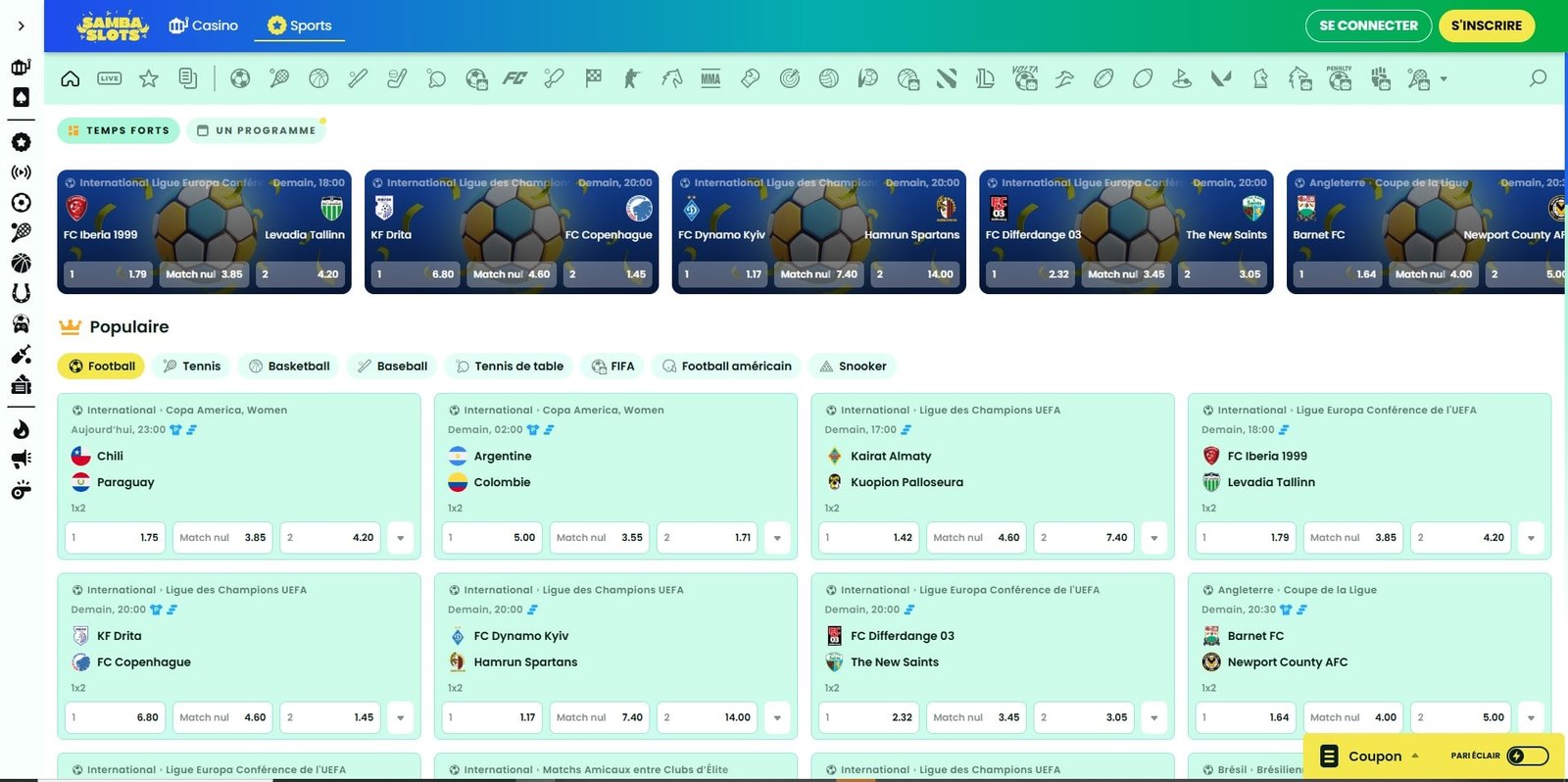Select racing checkered flag icon
Screen dimensions: 1568x782
[593, 78]
